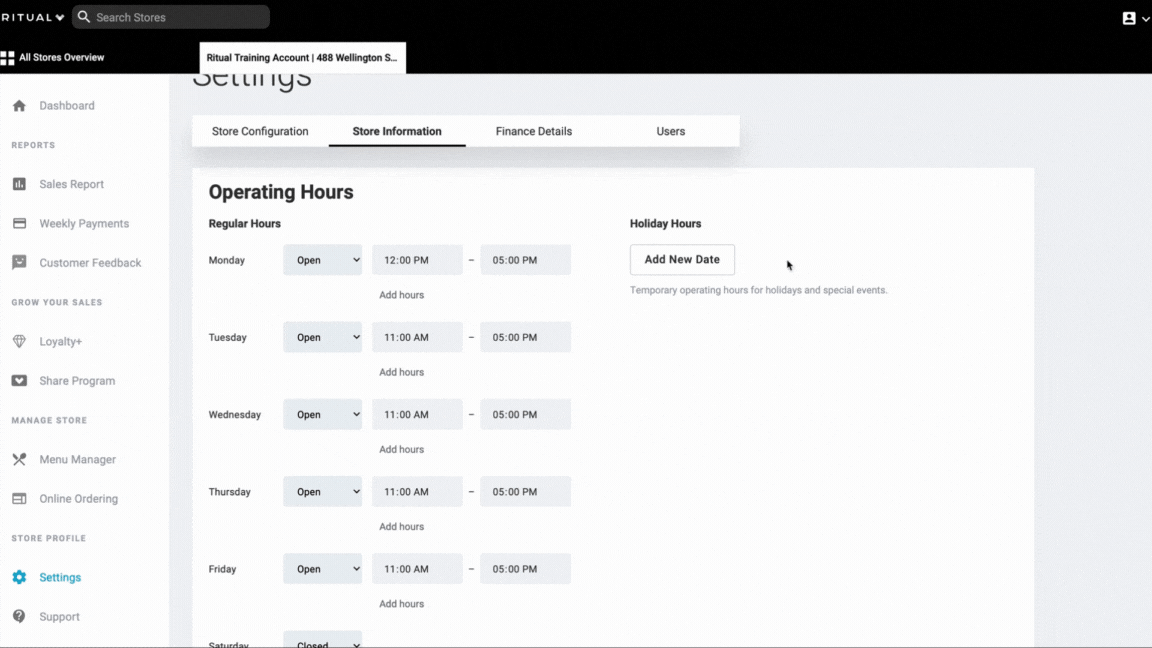Screen dimensions: 1152x648
Task: Go to the Users tab
Action: [671, 132]
